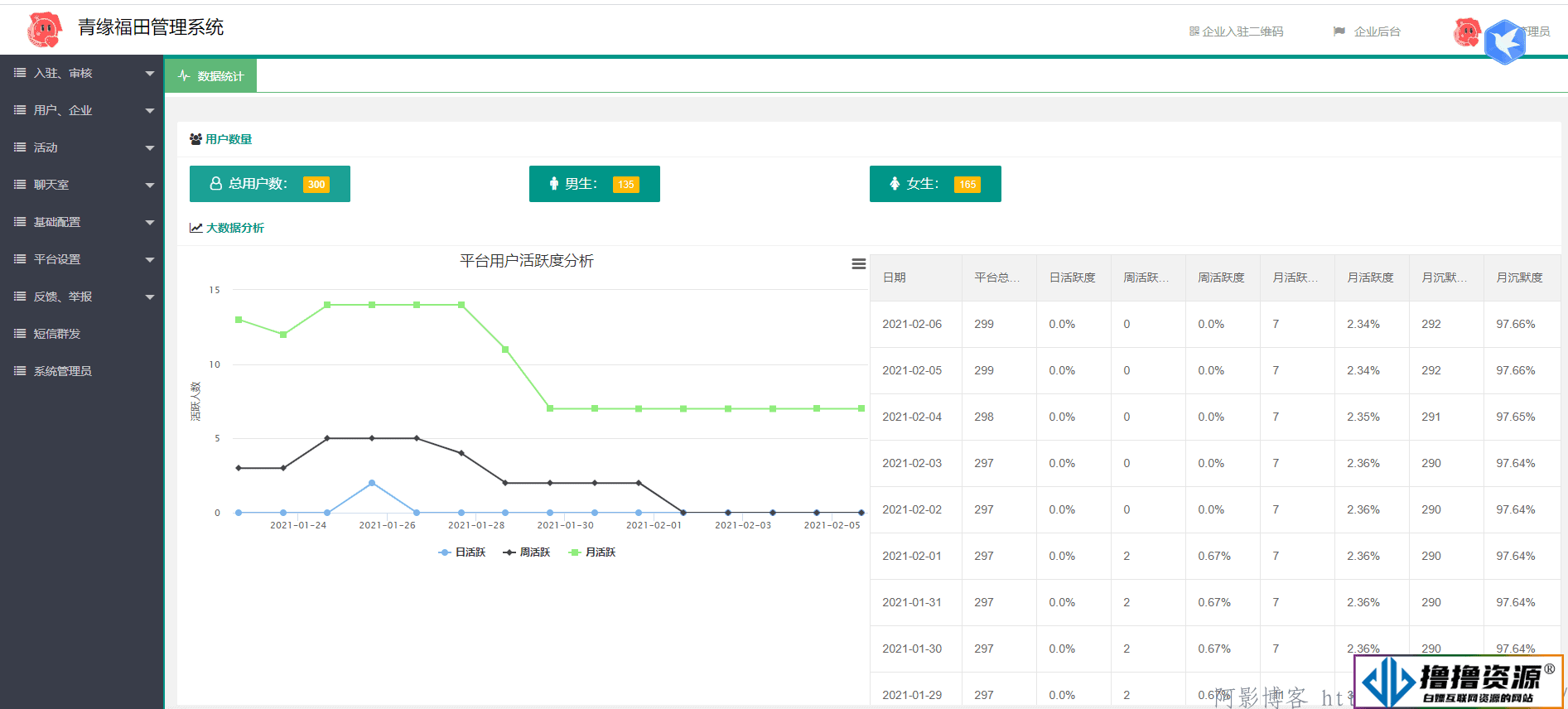1568x709 pixels.
Task: Click the 平台用户活跃度分析 chart title
Action: tap(527, 261)
